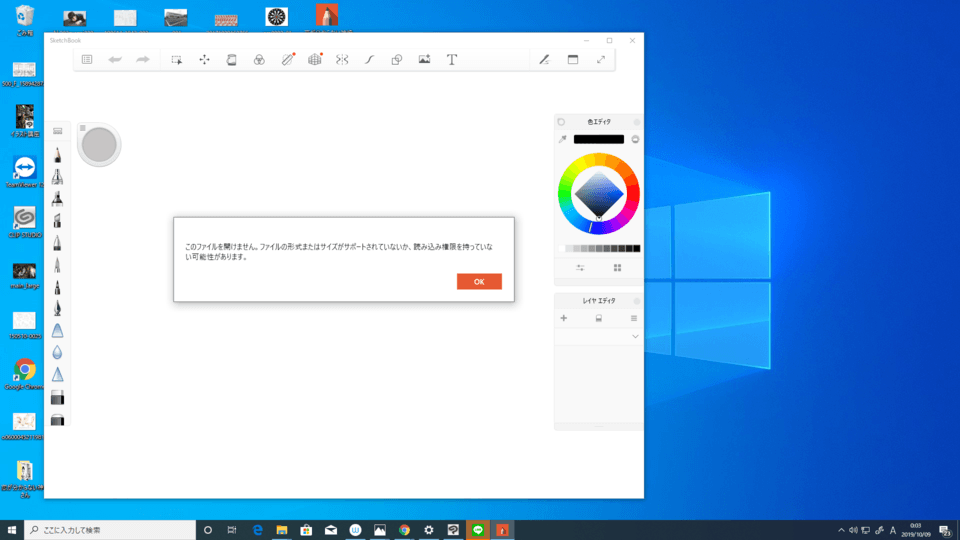Toggle the Ruler tool
Screen dimensions: 960x540
pos(287,60)
